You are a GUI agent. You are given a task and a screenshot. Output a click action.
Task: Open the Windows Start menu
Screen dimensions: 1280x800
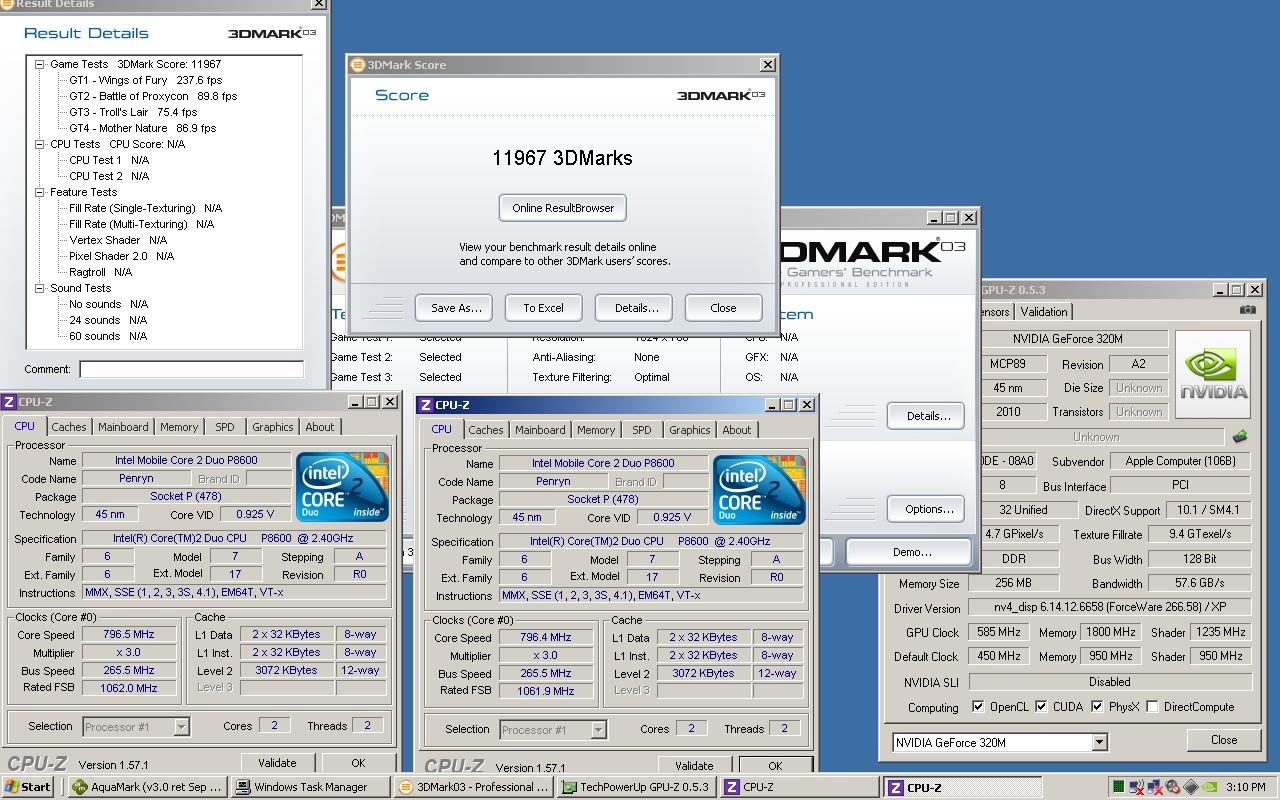pos(28,787)
